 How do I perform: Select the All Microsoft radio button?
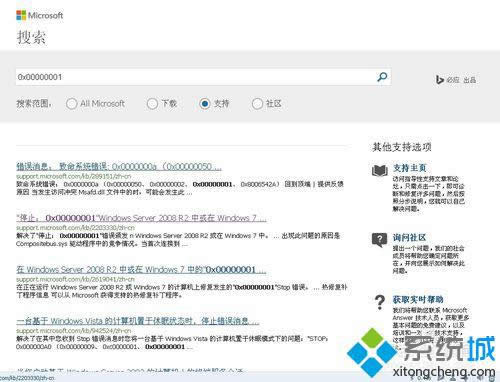(x=71, y=104)
